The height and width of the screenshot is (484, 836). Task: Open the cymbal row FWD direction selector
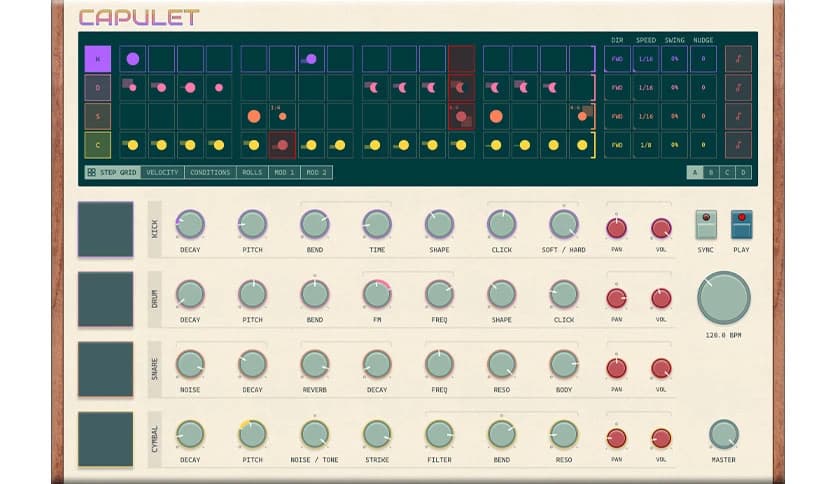point(617,145)
